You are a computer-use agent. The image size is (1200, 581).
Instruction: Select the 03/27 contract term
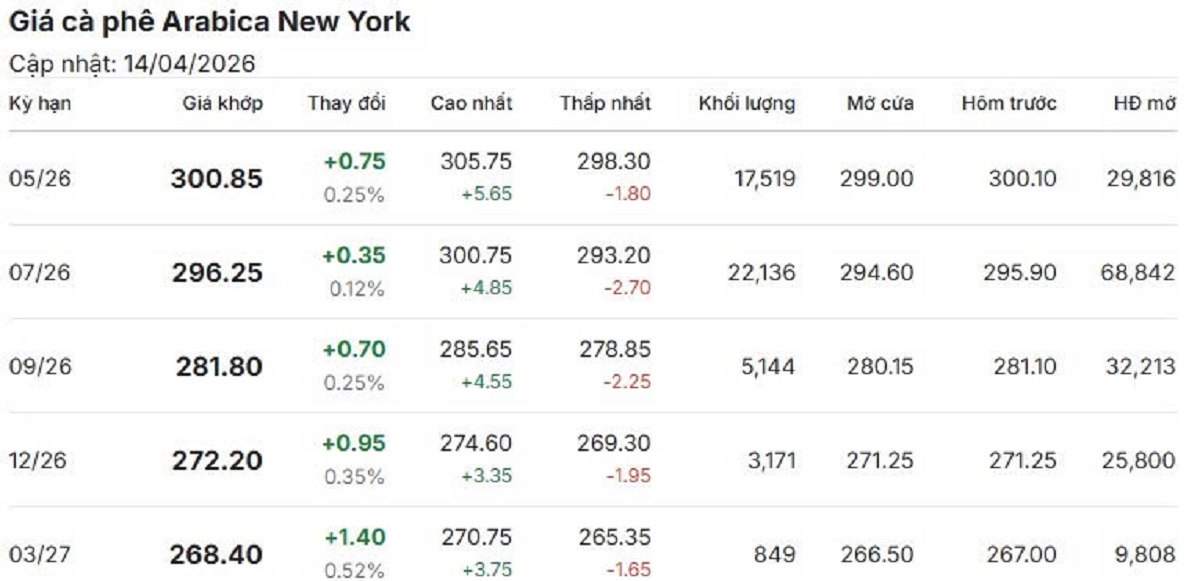tap(40, 554)
